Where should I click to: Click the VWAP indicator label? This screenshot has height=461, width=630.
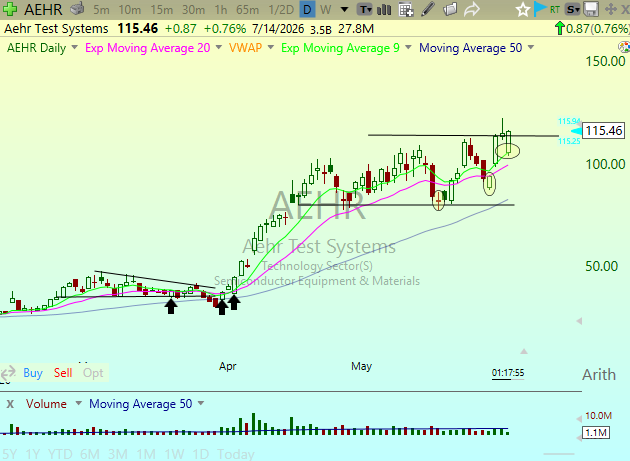245,48
